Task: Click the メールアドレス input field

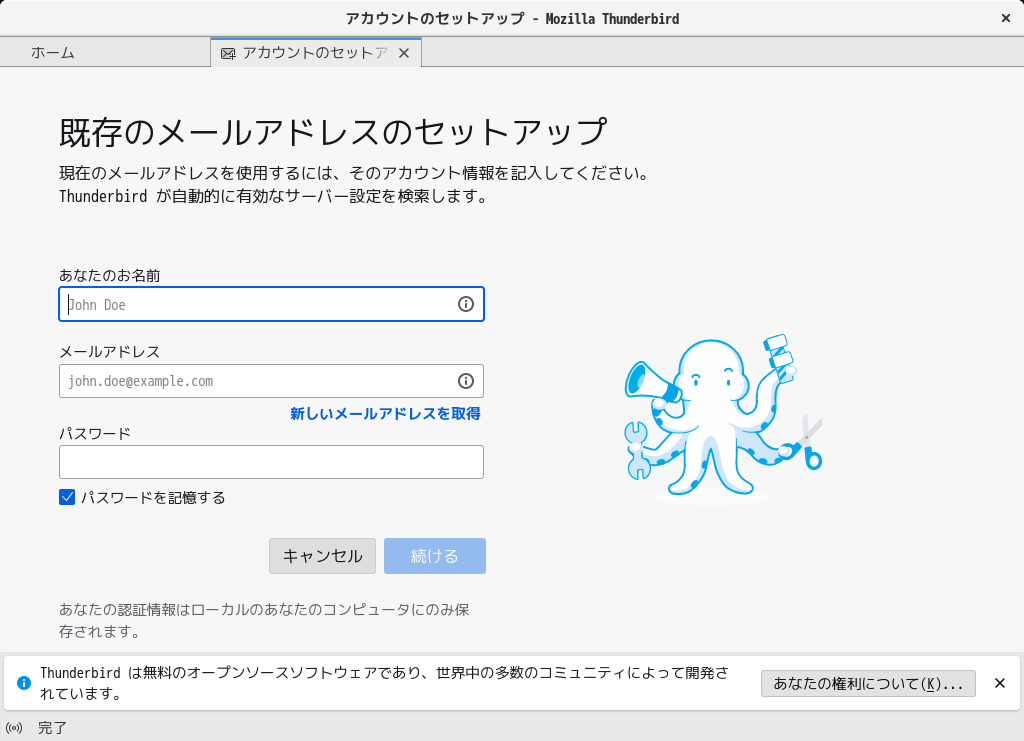Action: (x=272, y=381)
